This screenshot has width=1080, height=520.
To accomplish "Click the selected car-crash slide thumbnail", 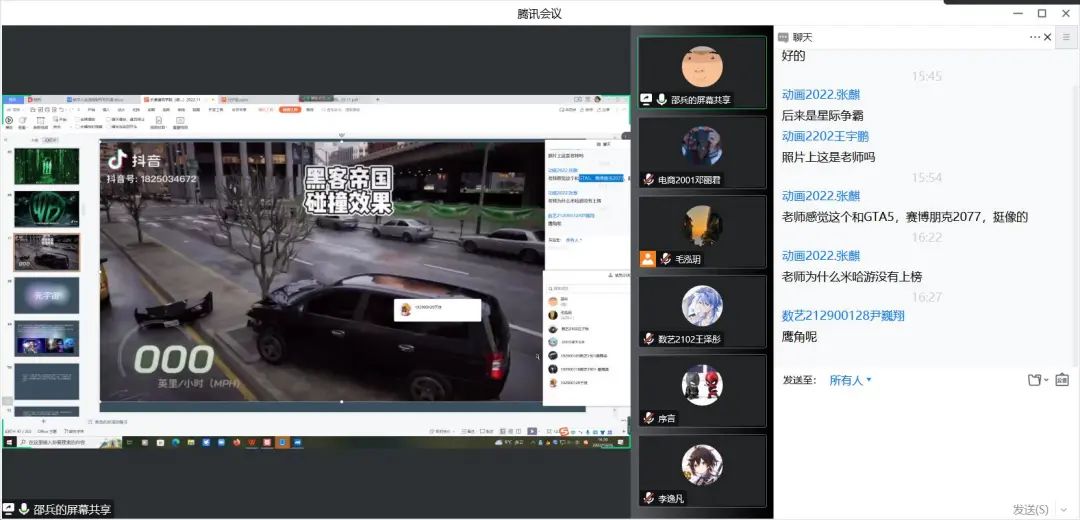I will pos(47,252).
